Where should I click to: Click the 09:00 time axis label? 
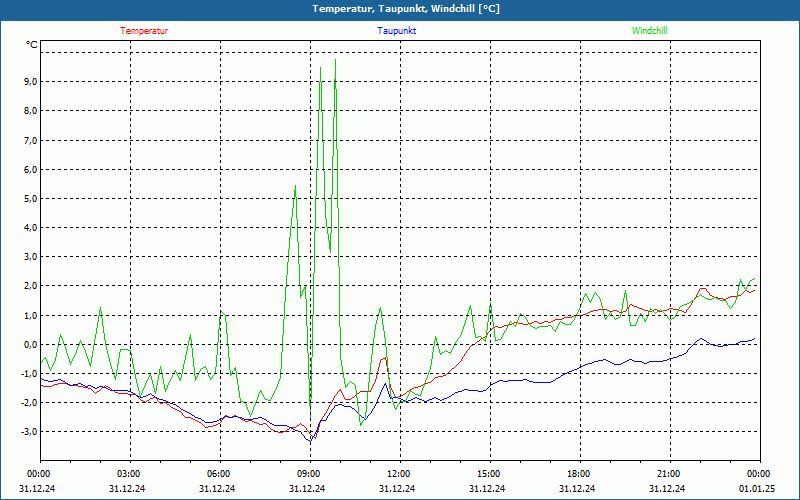pos(309,474)
